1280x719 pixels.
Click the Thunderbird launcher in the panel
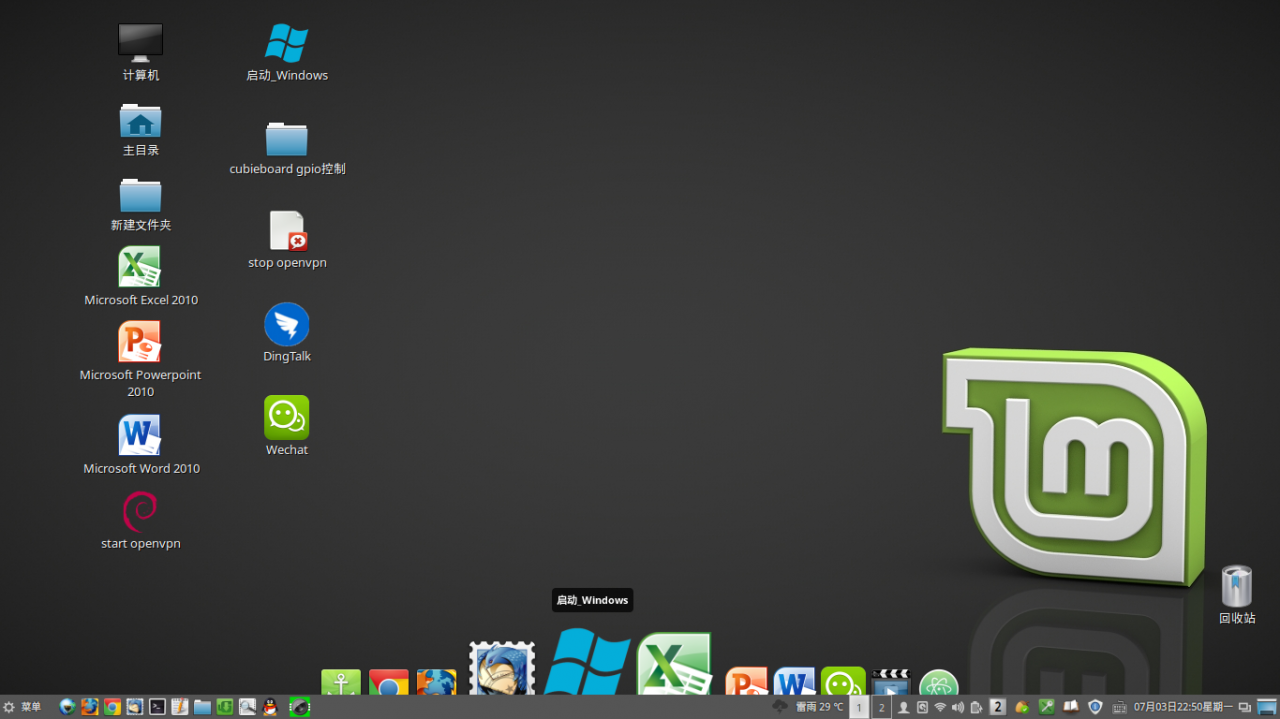(x=135, y=707)
